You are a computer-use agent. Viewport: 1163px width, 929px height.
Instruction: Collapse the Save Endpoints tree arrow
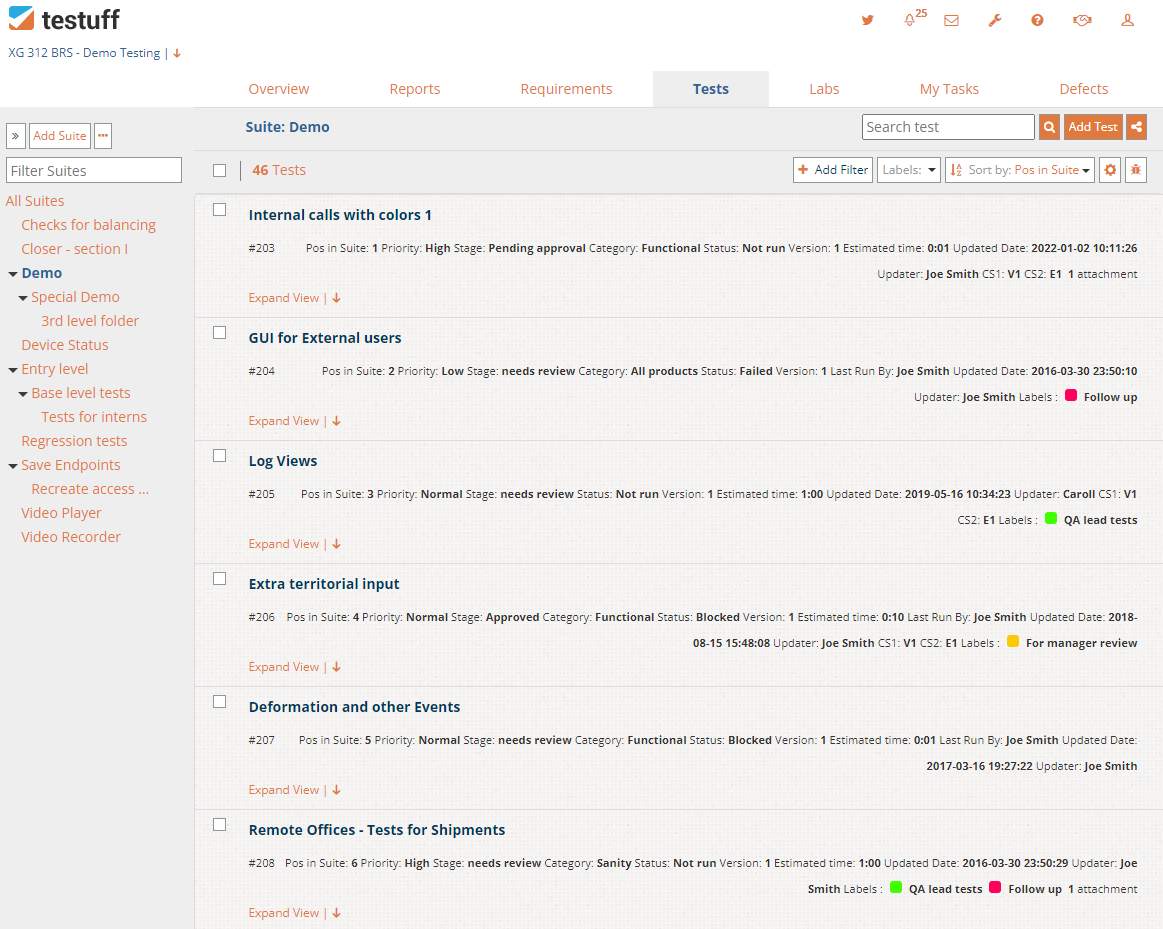click(13, 466)
